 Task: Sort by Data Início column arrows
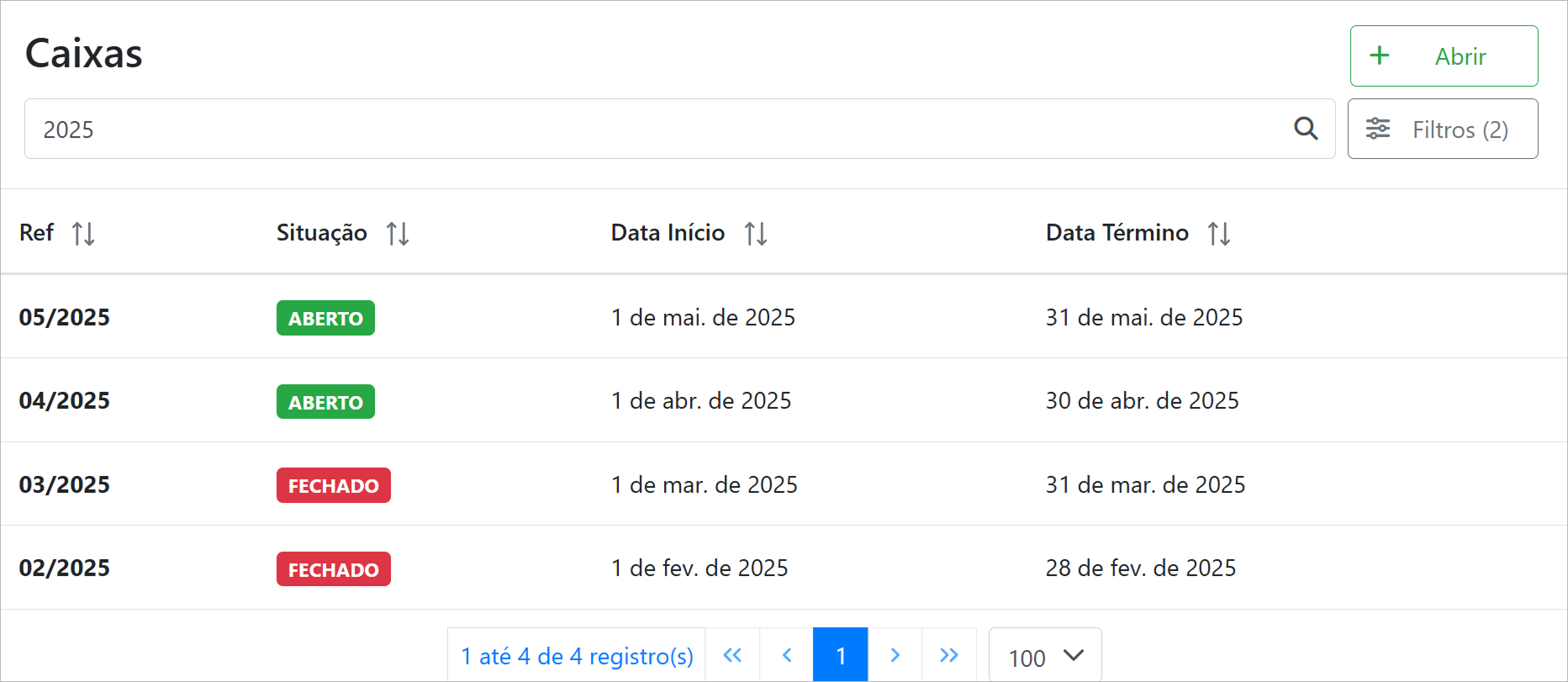(x=756, y=233)
